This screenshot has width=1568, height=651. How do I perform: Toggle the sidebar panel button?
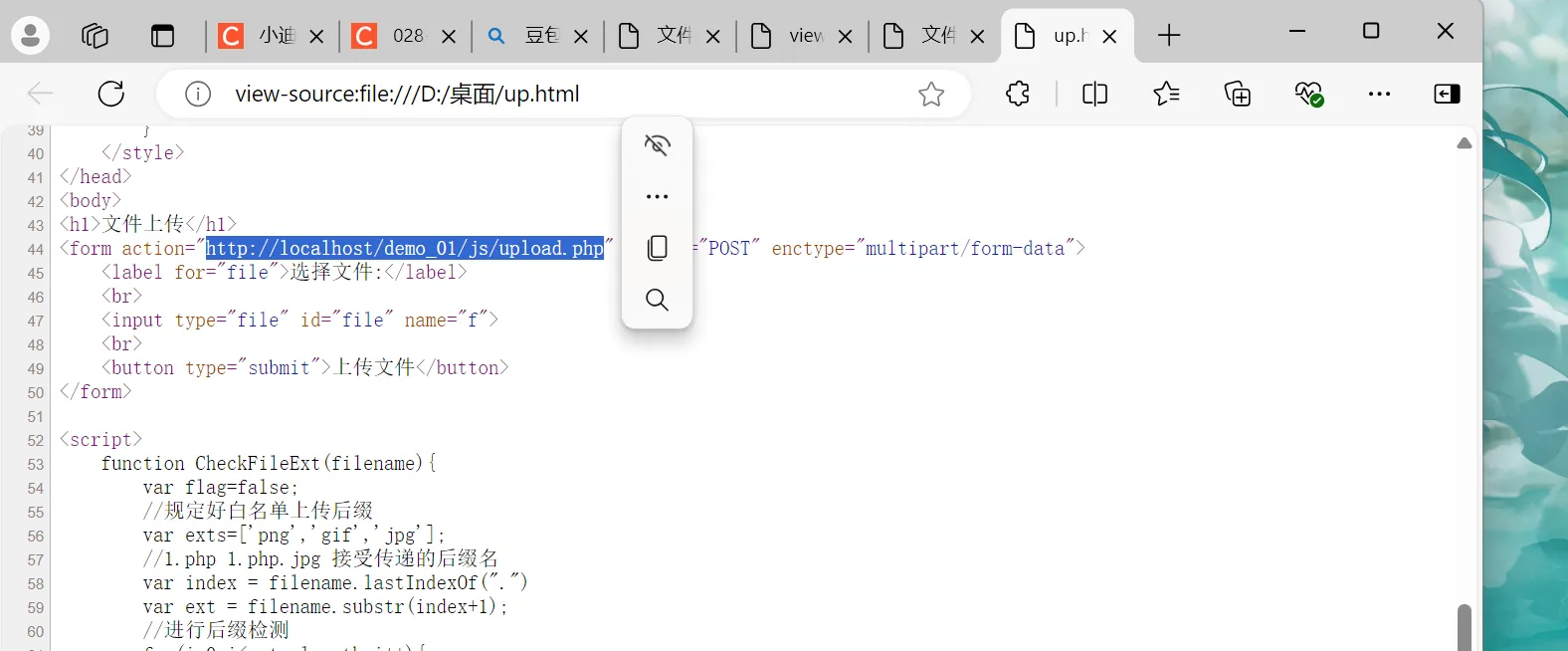pyautogui.click(x=1447, y=94)
